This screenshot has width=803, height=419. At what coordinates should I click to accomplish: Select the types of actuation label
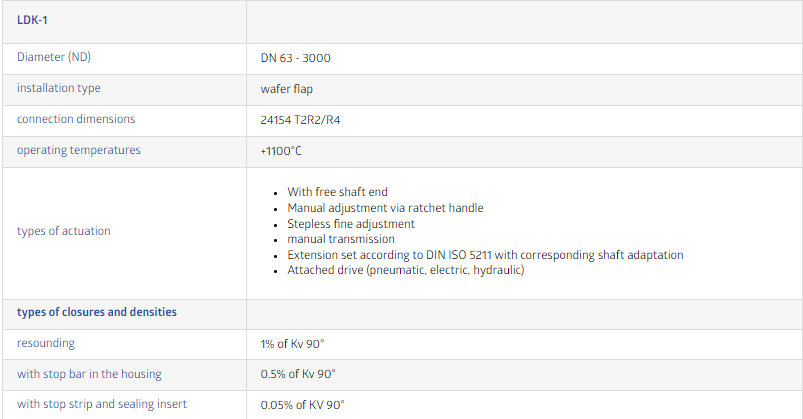64,231
